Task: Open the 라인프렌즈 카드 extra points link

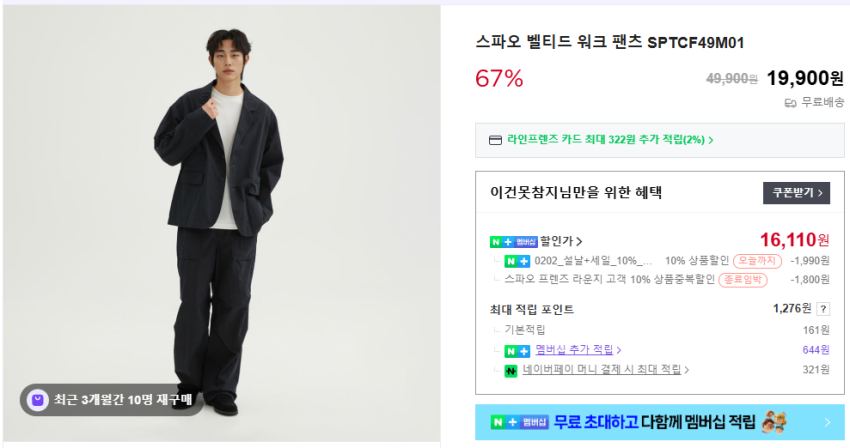Action: [610, 140]
